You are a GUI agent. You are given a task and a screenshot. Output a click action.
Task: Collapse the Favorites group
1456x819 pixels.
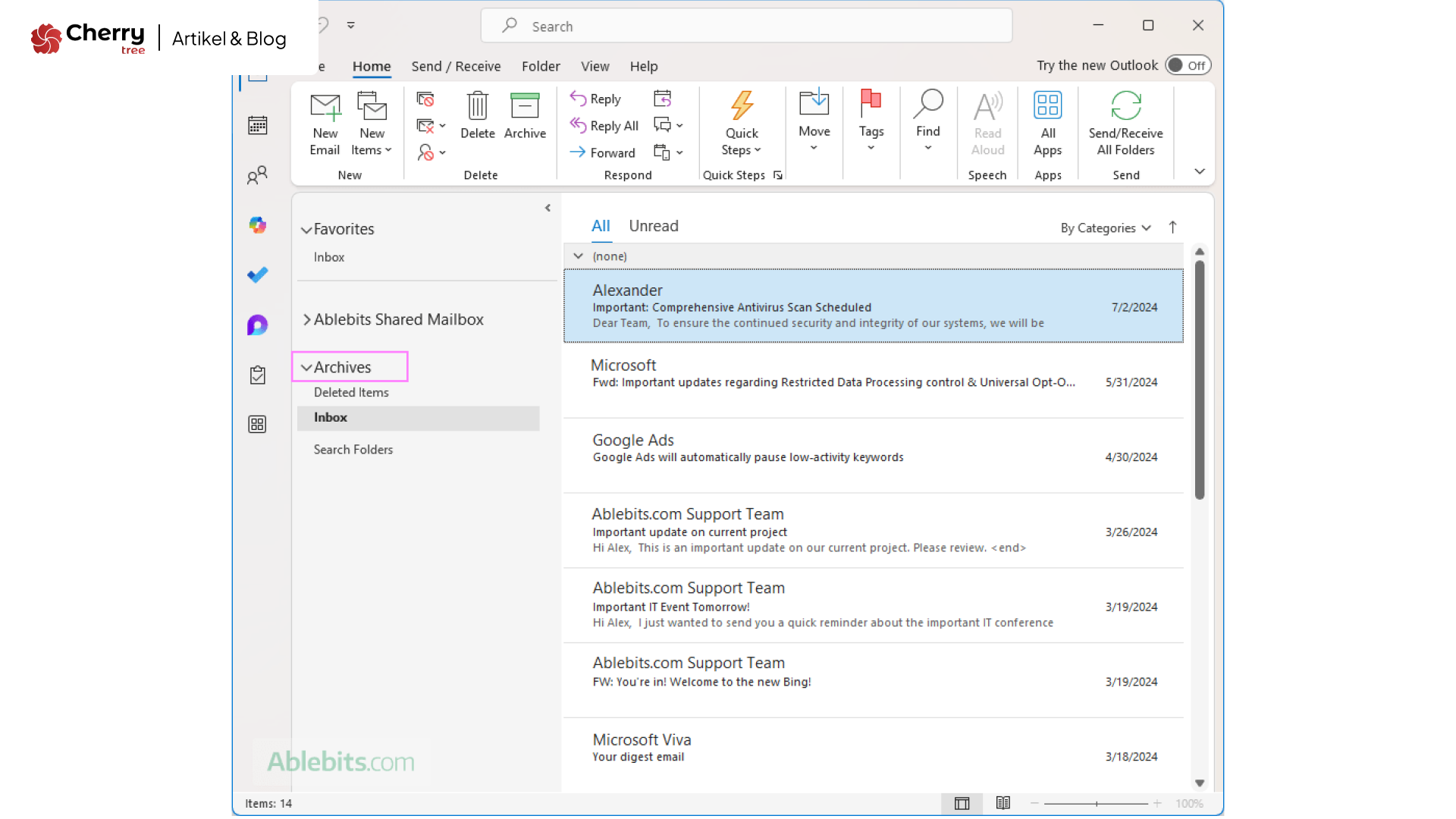[x=306, y=230]
